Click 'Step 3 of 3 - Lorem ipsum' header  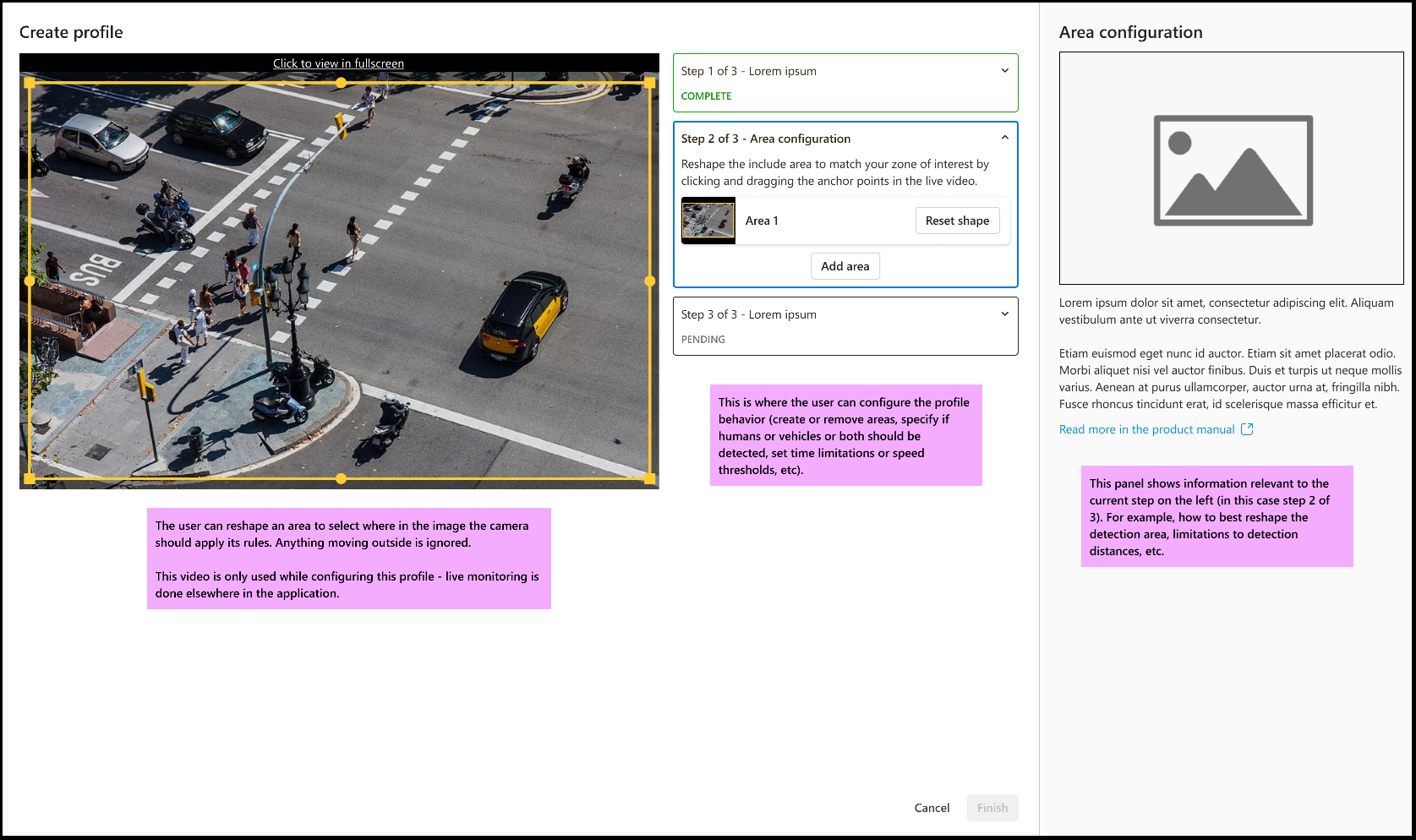coord(748,314)
